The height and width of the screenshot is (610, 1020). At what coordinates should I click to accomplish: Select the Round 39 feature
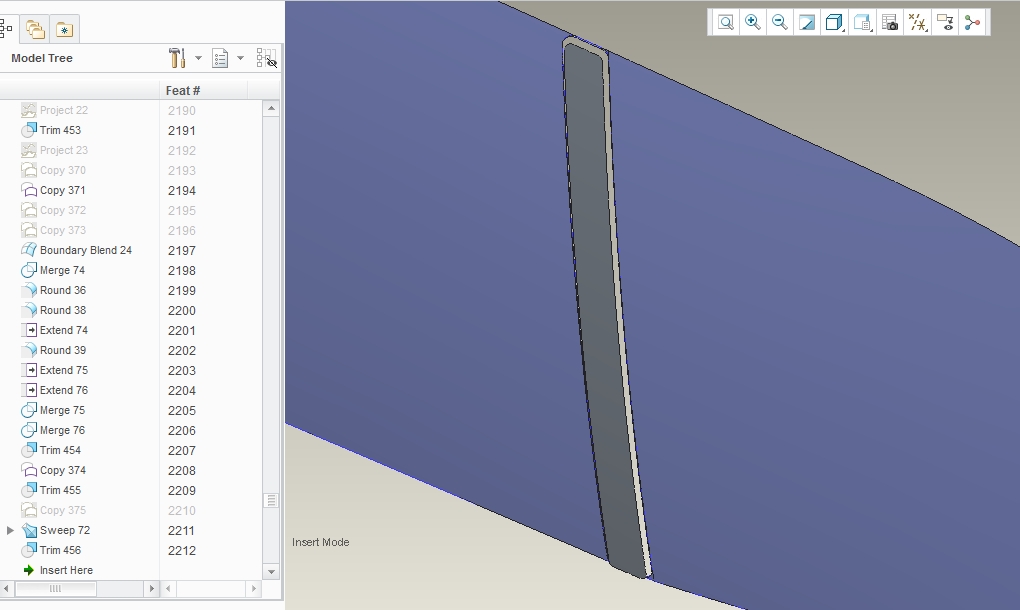(x=62, y=351)
